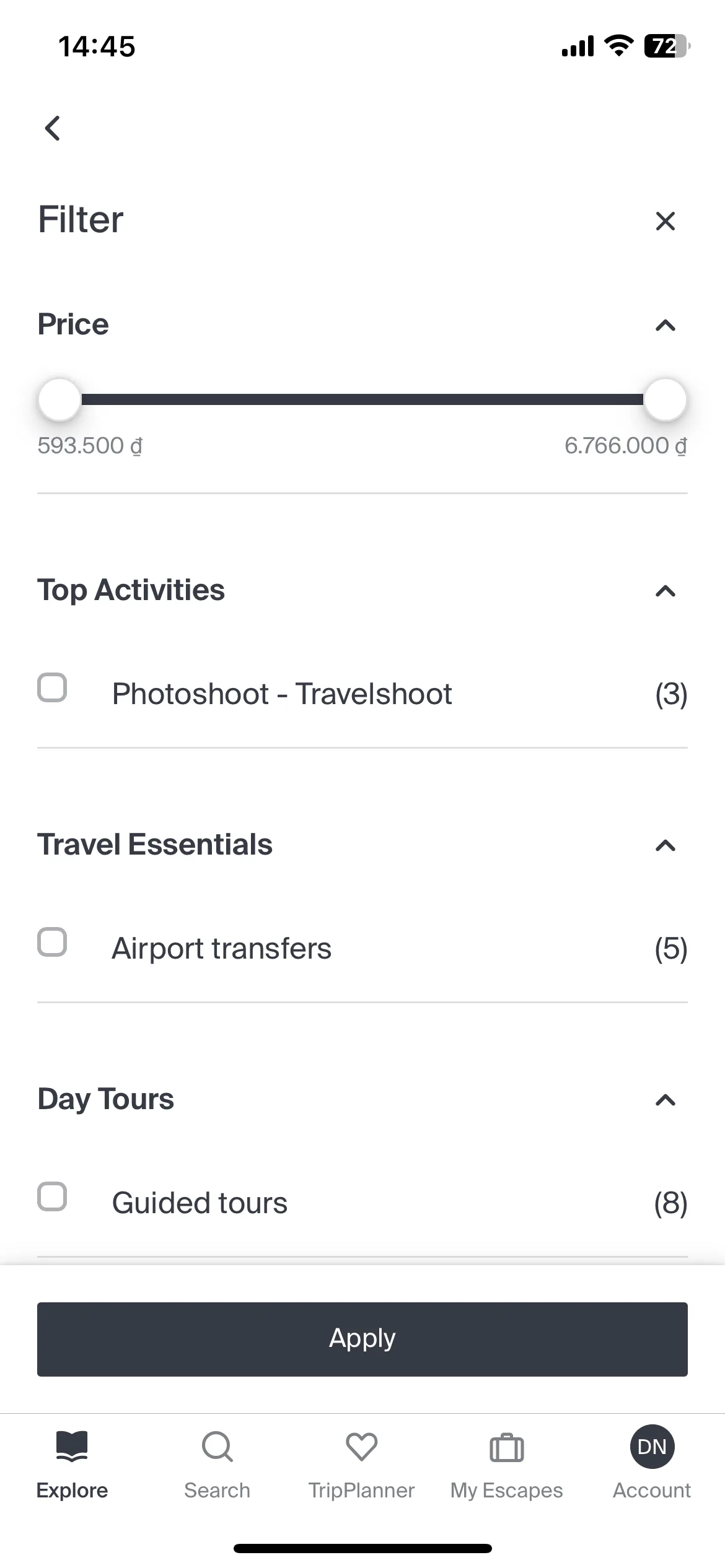The image size is (725, 1568).
Task: Tap the Wi-Fi status icon
Action: (618, 46)
